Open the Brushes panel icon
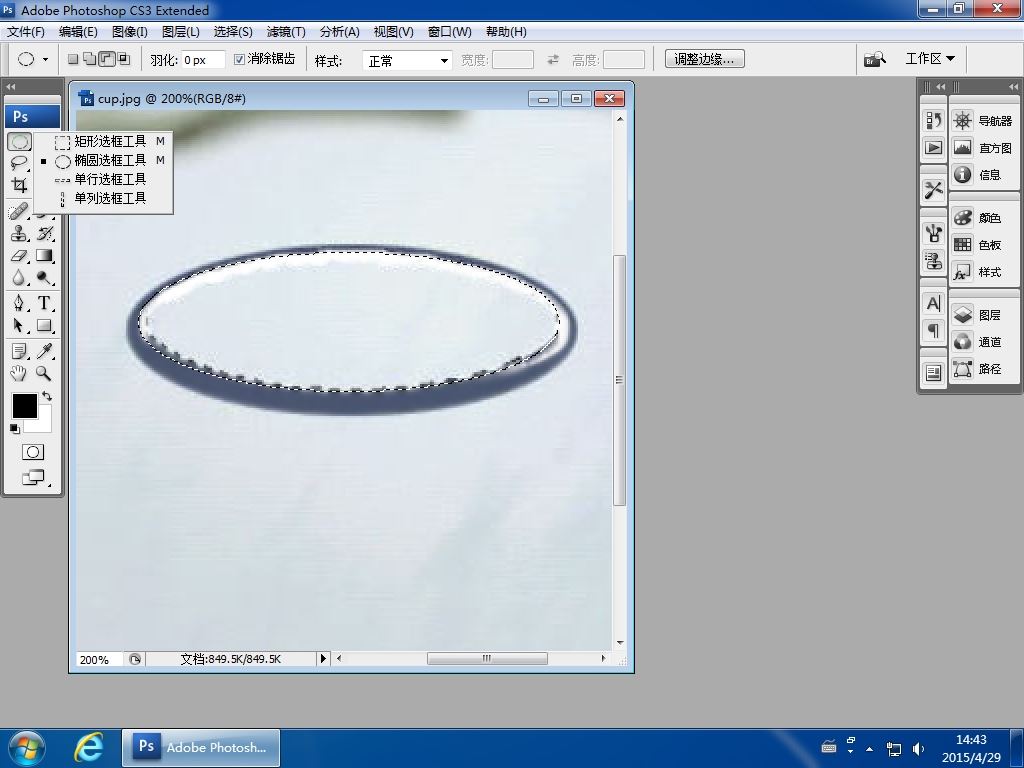The height and width of the screenshot is (768, 1024). pyautogui.click(x=934, y=233)
